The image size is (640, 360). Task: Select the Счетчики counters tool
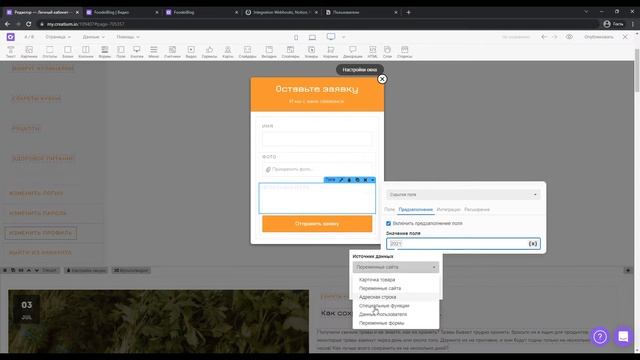click(172, 52)
